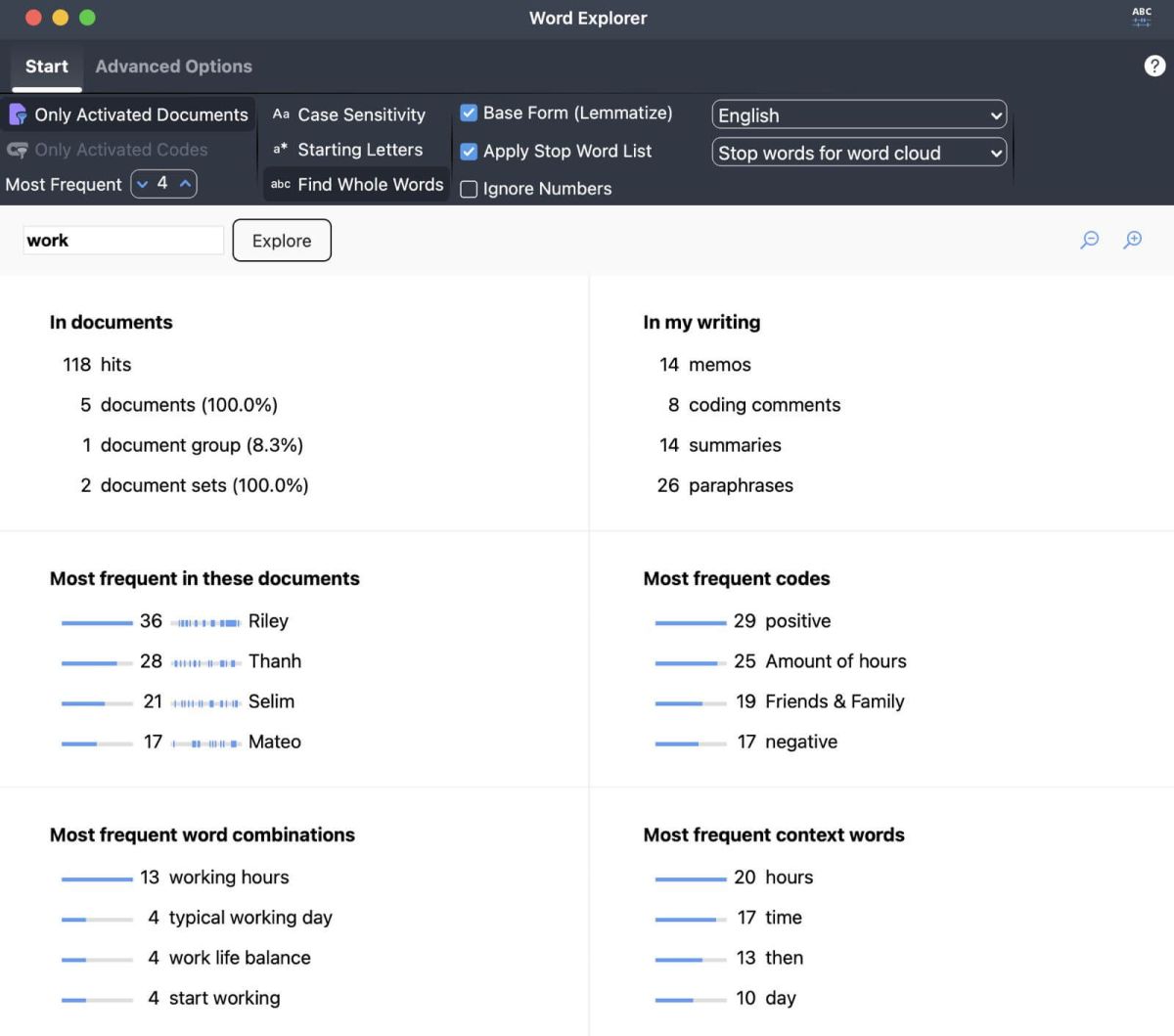Decrease the Most Frequent count
The image size is (1174, 1036).
(143, 184)
